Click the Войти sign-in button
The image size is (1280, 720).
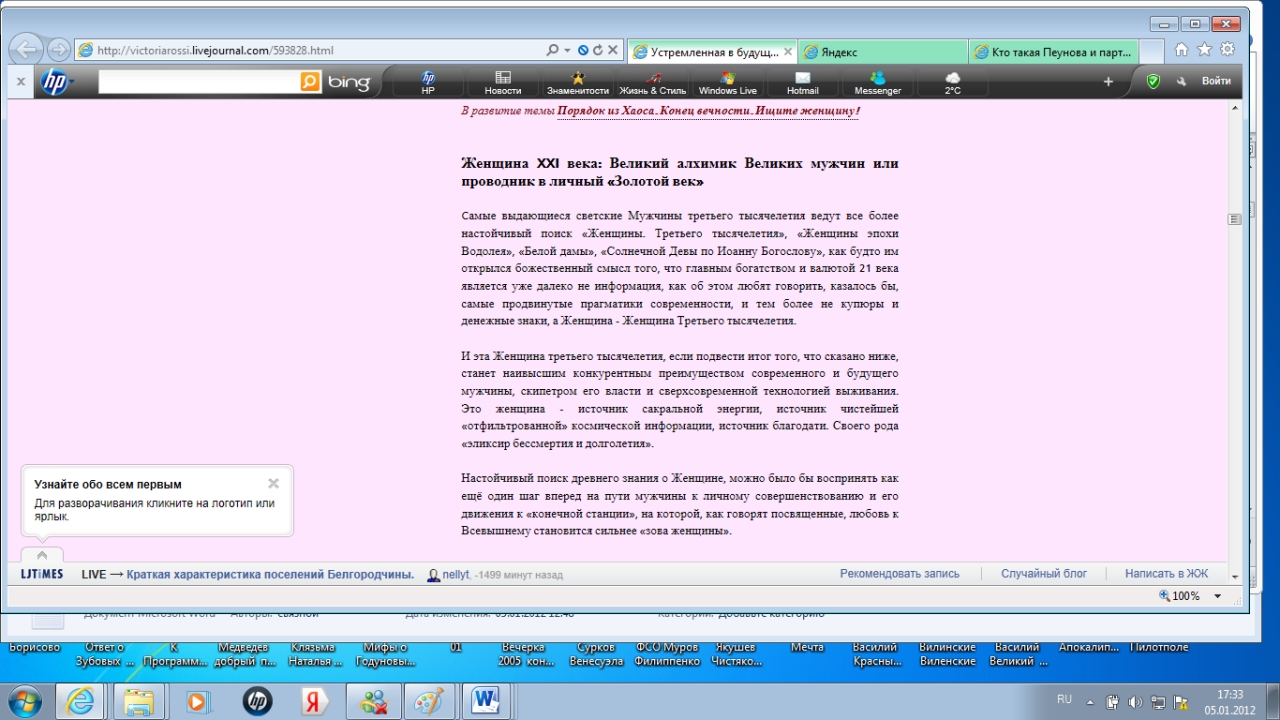(1216, 81)
